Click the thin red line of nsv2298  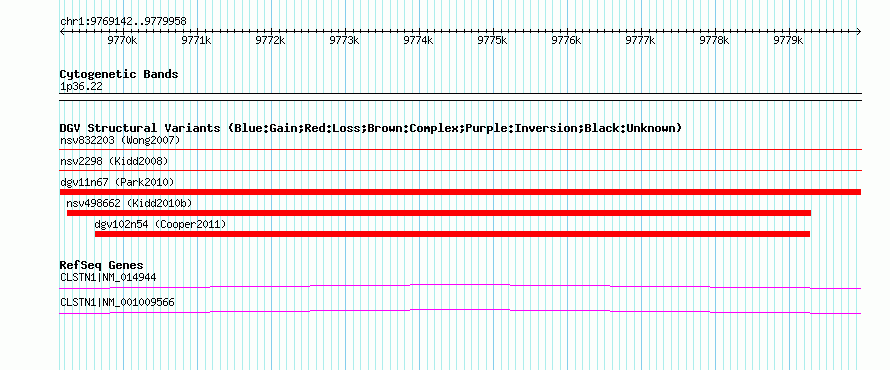460,170
